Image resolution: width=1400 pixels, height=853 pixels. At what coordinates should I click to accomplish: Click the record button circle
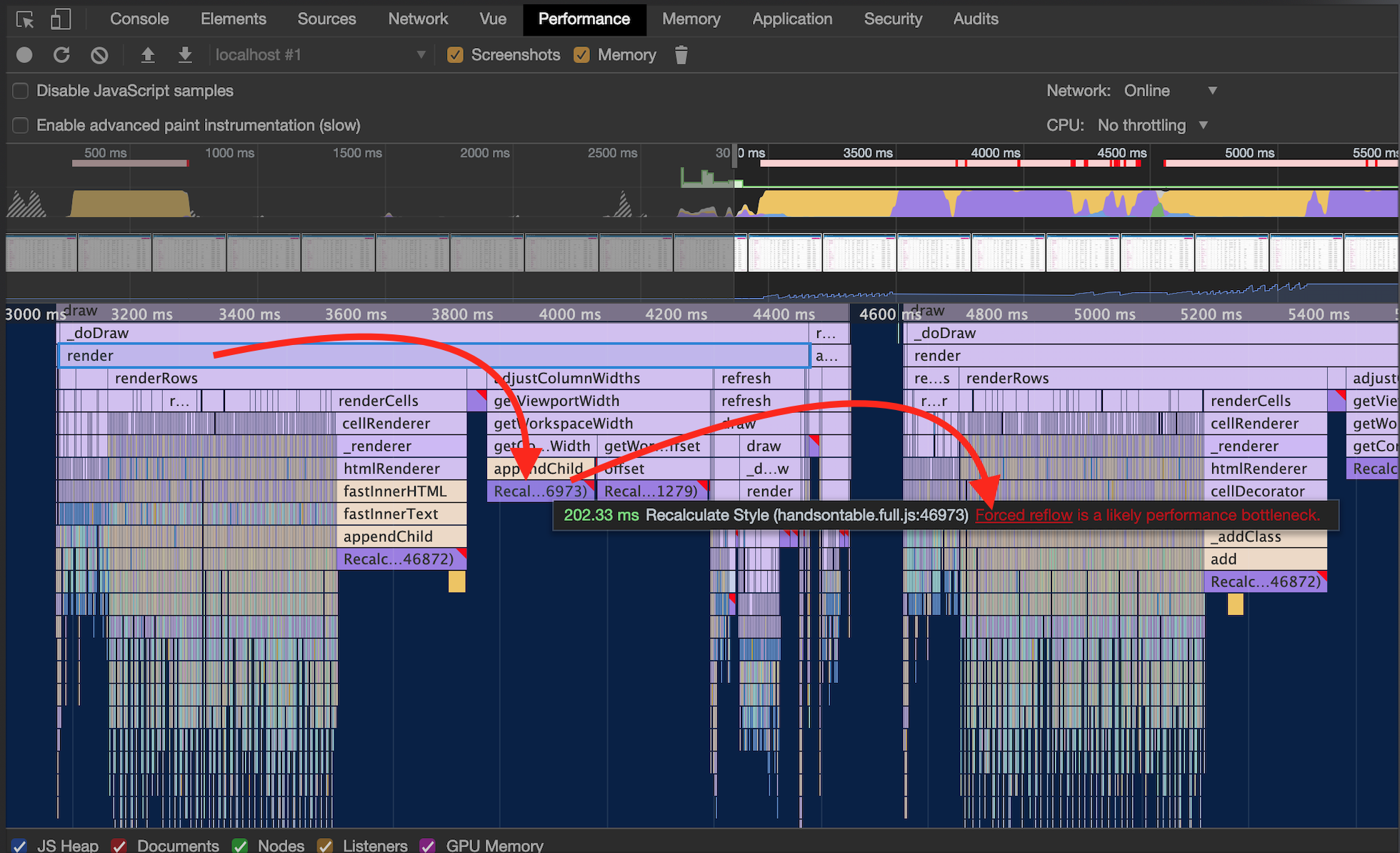coord(24,55)
